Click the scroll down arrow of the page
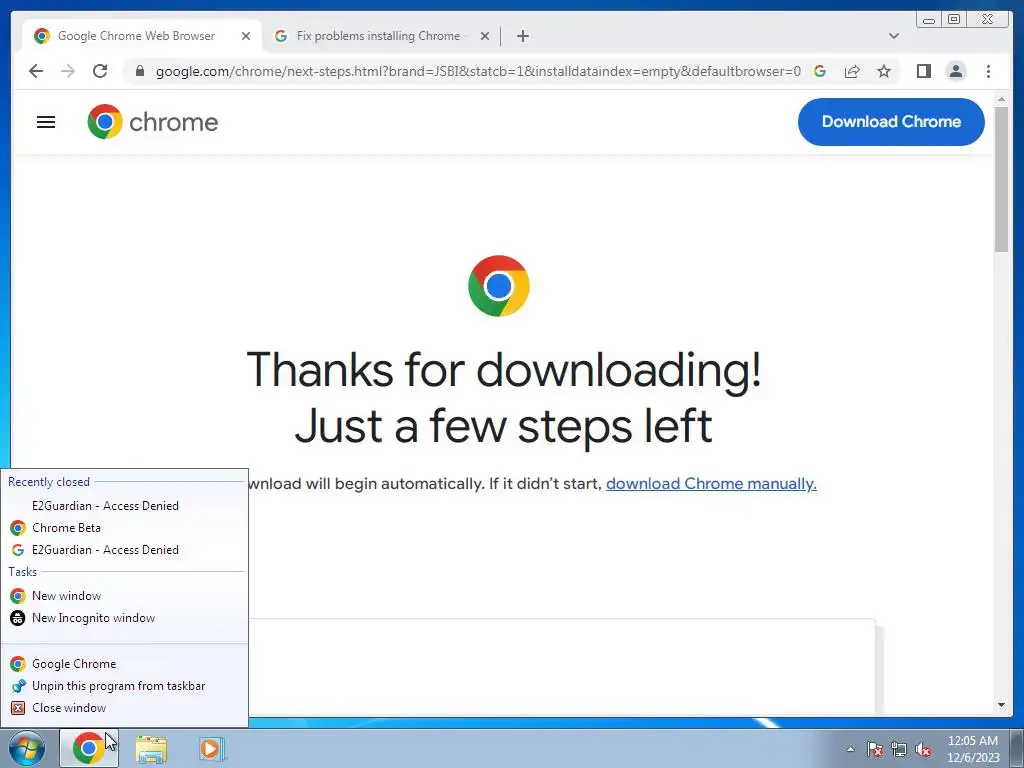The width and height of the screenshot is (1024, 768). [x=1001, y=705]
